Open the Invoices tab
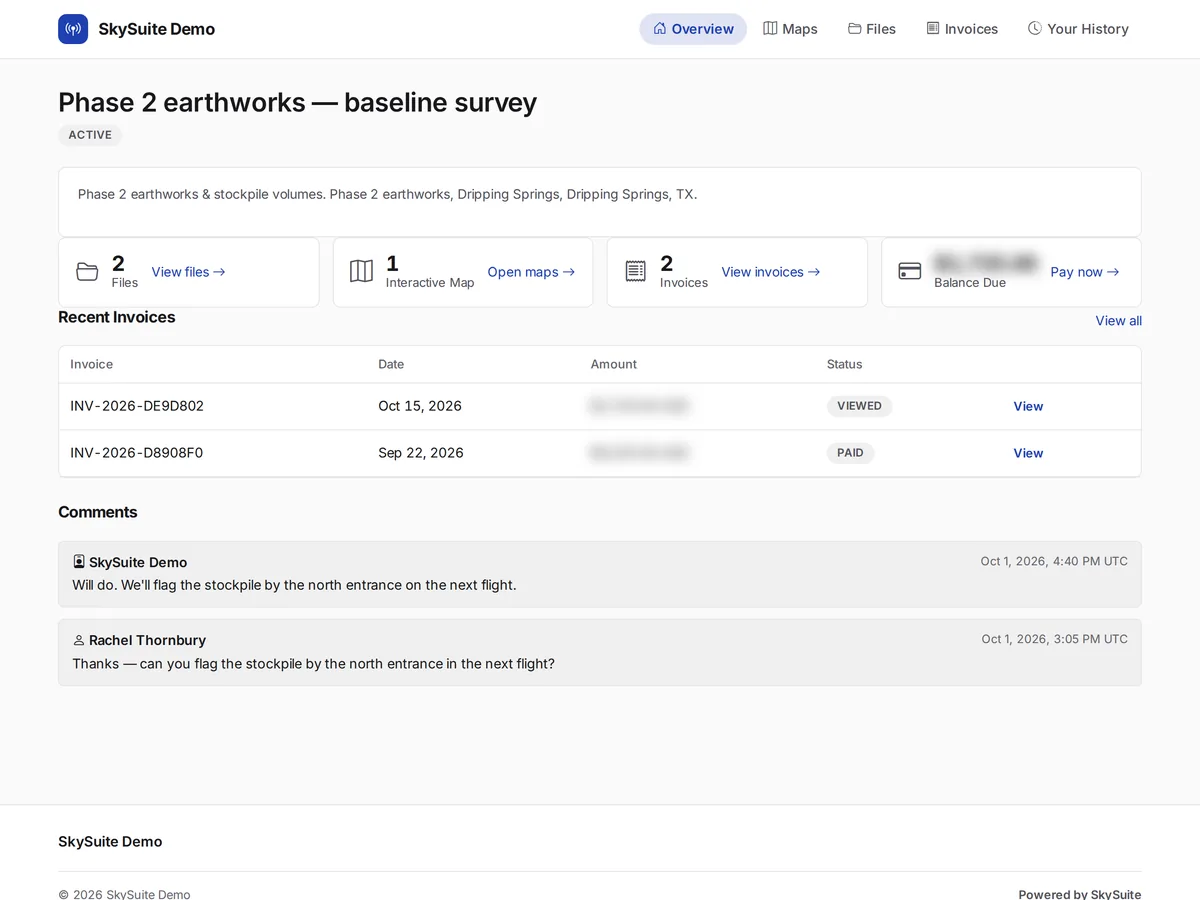The width and height of the screenshot is (1200, 900). pyautogui.click(x=962, y=29)
